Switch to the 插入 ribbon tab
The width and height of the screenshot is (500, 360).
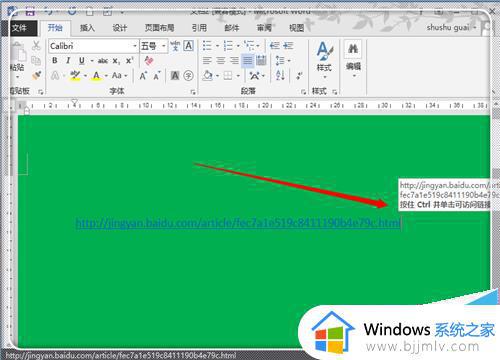click(x=87, y=28)
